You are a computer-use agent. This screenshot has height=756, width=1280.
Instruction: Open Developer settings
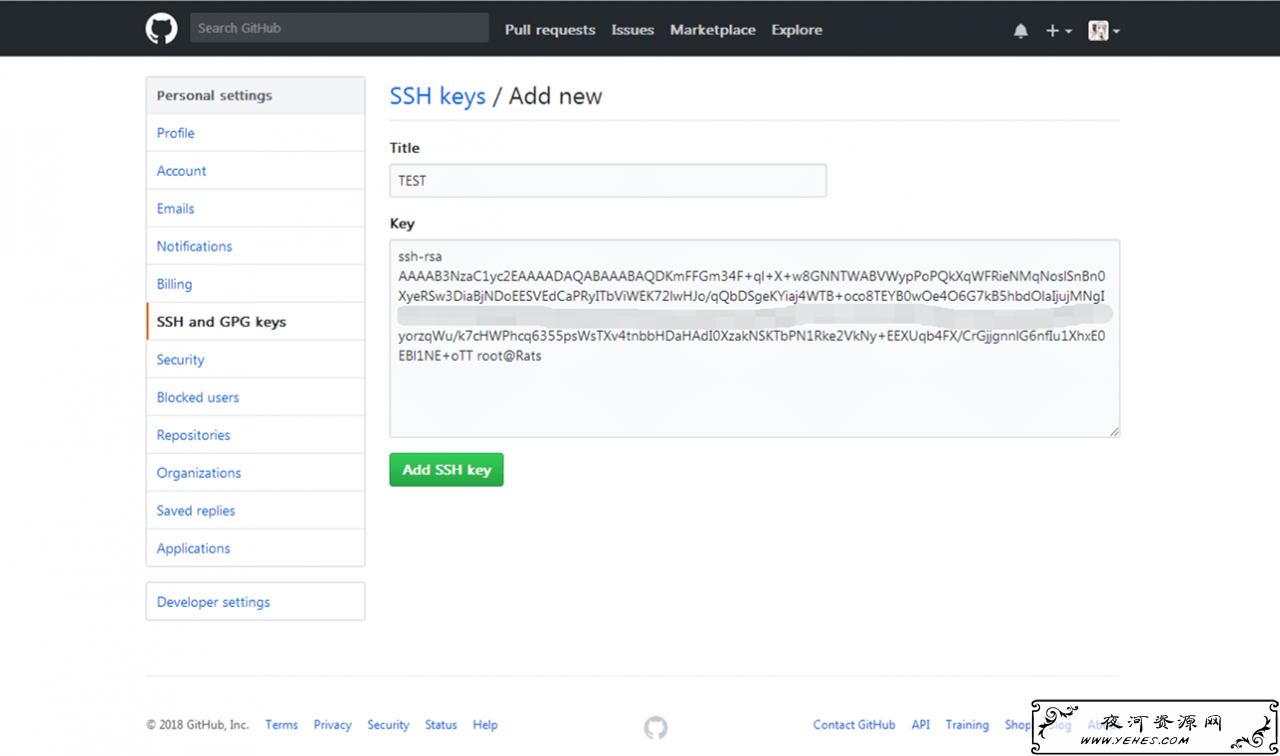click(255, 602)
